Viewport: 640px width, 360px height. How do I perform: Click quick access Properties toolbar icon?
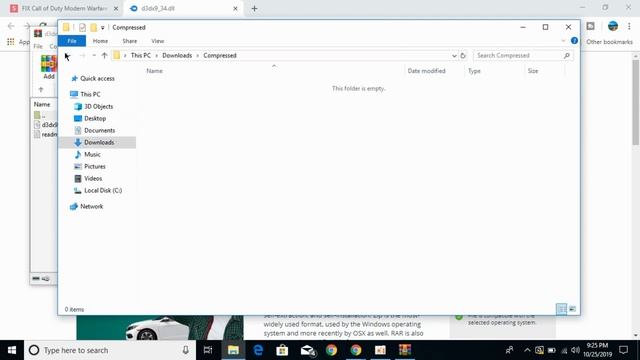(x=82, y=27)
